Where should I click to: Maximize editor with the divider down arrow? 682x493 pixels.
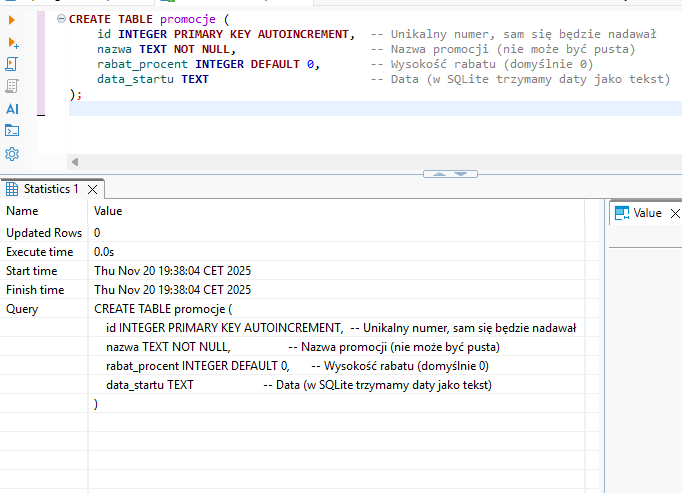[462, 173]
